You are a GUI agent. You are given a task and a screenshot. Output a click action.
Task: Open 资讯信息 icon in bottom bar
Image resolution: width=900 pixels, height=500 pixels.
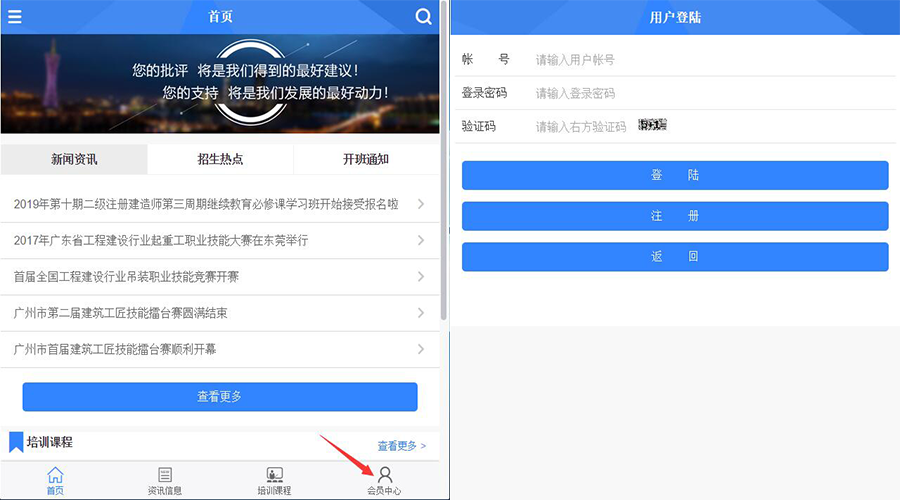click(165, 480)
